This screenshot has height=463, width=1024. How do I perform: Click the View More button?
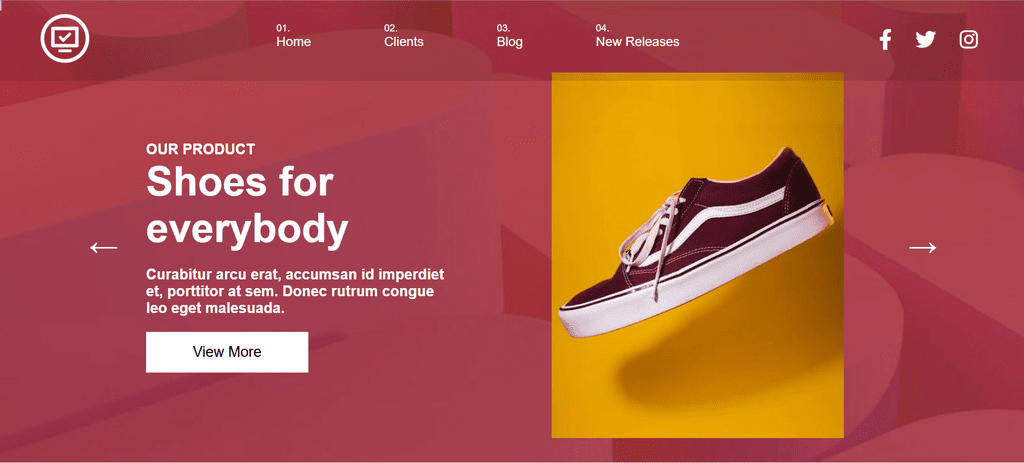[227, 352]
